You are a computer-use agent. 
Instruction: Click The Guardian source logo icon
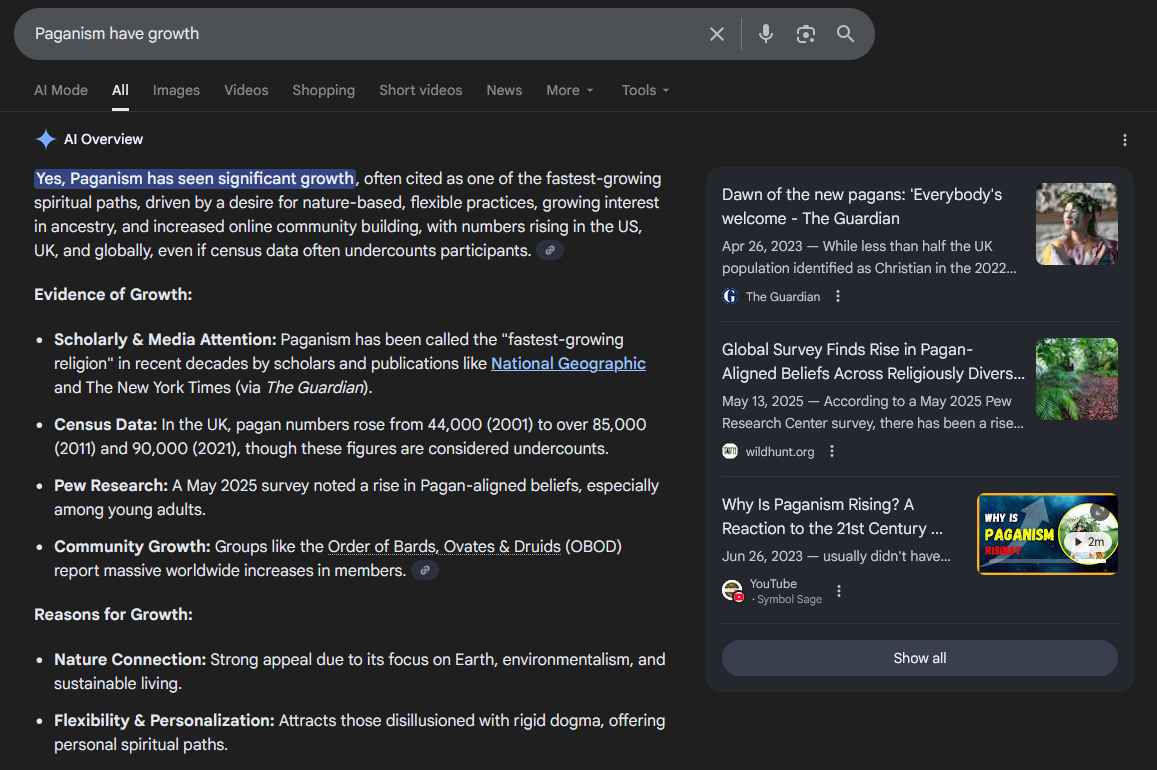[x=730, y=296]
